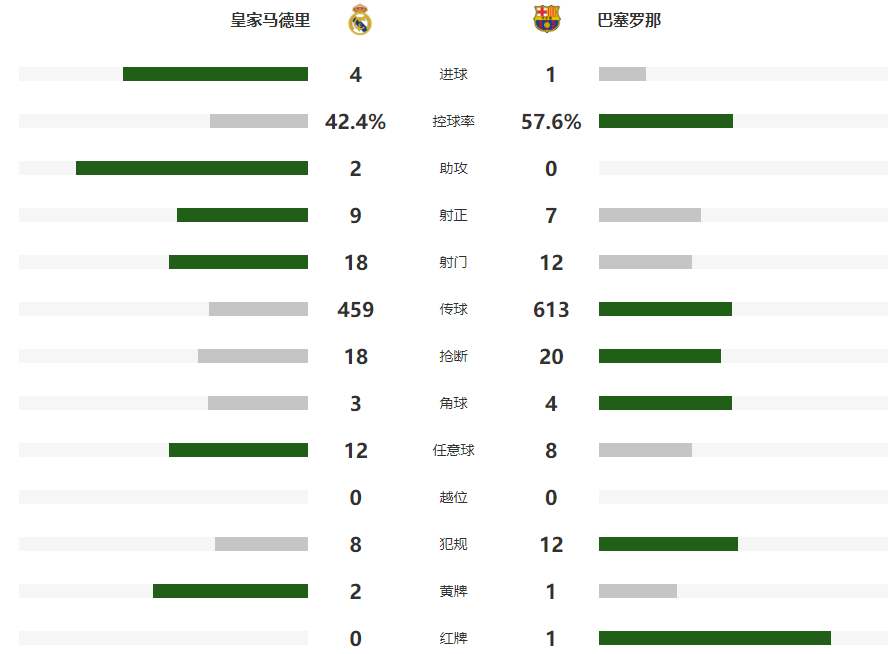Select the 射正 stat label
Screen dimensions: 892x654
click(x=453, y=215)
